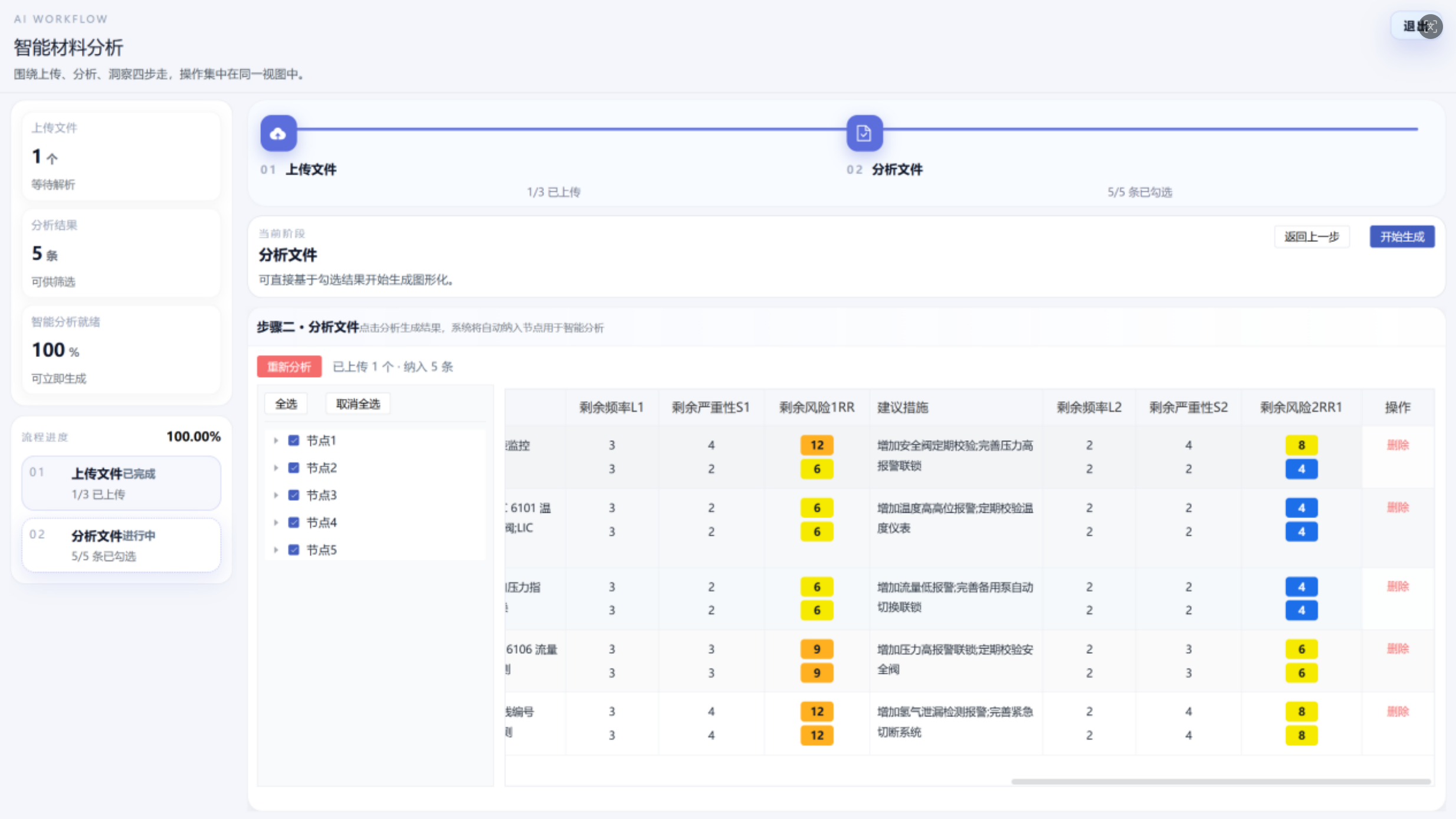1456x819 pixels.
Task: Start generation with 开始生成
Action: (x=1402, y=237)
